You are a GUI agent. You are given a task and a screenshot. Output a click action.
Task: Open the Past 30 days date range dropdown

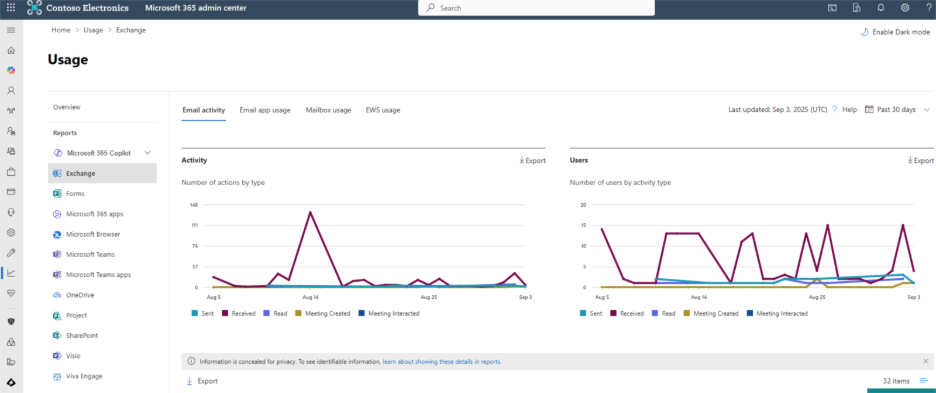point(897,110)
